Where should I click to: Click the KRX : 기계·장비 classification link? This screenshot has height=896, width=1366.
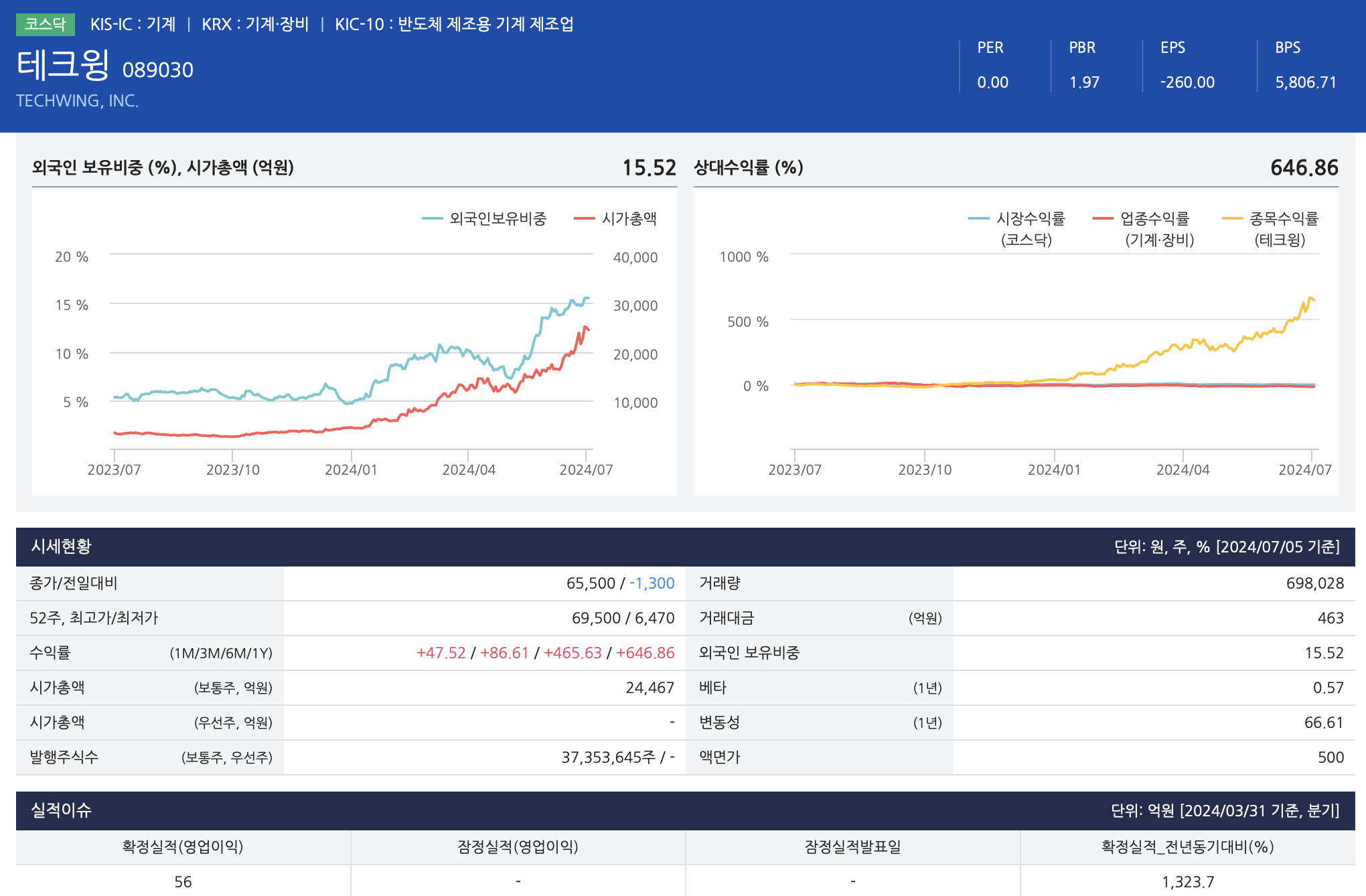click(x=255, y=24)
